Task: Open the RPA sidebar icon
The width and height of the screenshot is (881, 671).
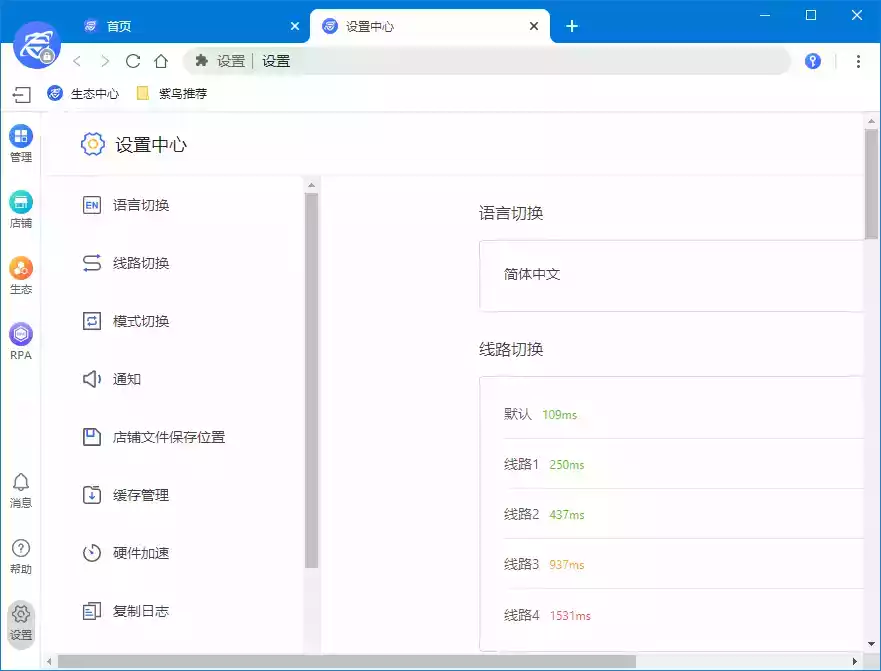Action: point(21,342)
